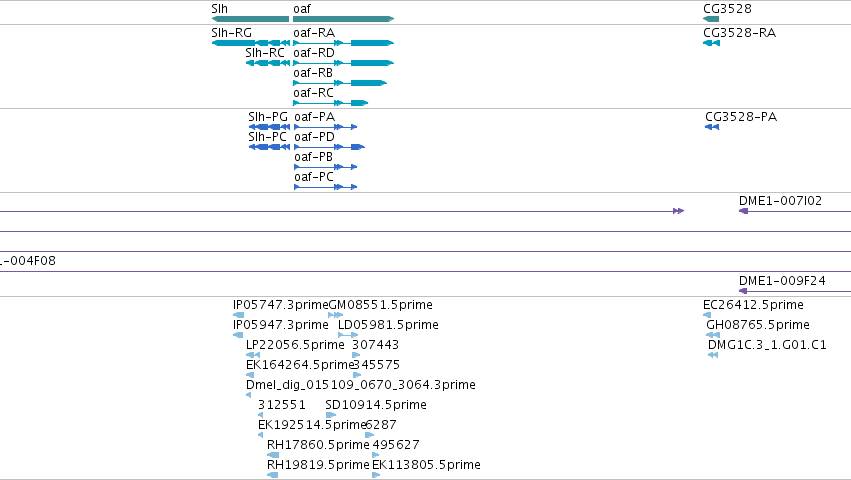Select the RH17860.5prime EST marker
The height and width of the screenshot is (480, 851).
coord(273,456)
